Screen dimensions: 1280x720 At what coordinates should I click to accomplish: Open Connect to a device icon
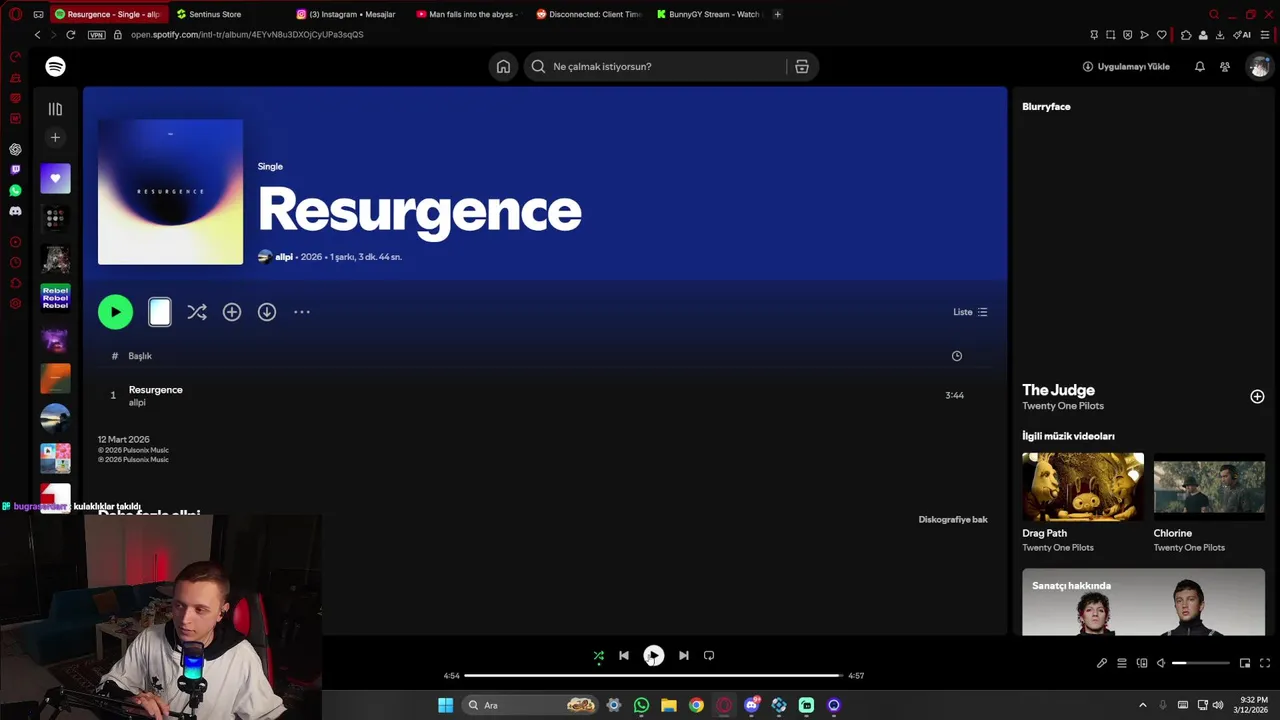pos(1142,663)
